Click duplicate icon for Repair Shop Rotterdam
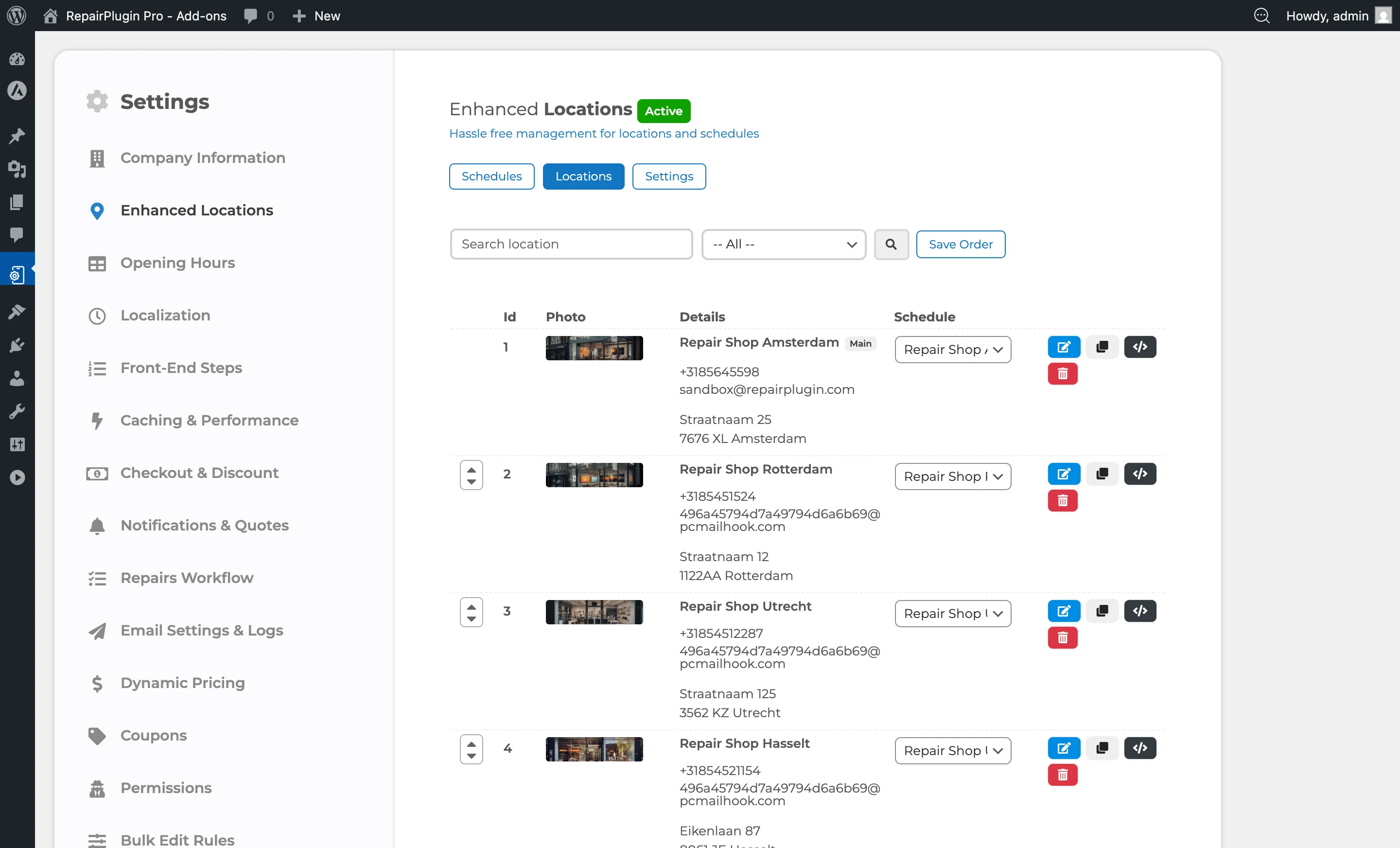 1102,474
